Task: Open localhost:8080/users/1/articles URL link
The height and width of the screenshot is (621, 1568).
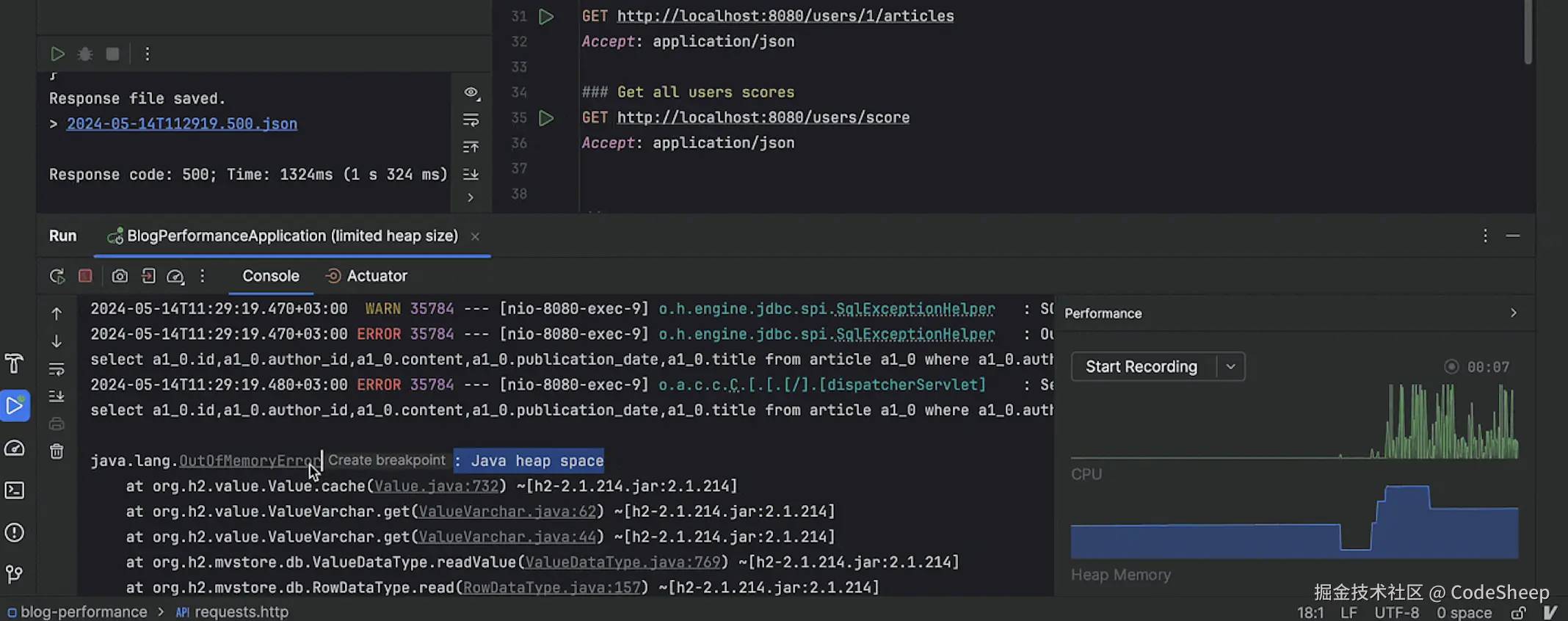Action: click(x=785, y=16)
